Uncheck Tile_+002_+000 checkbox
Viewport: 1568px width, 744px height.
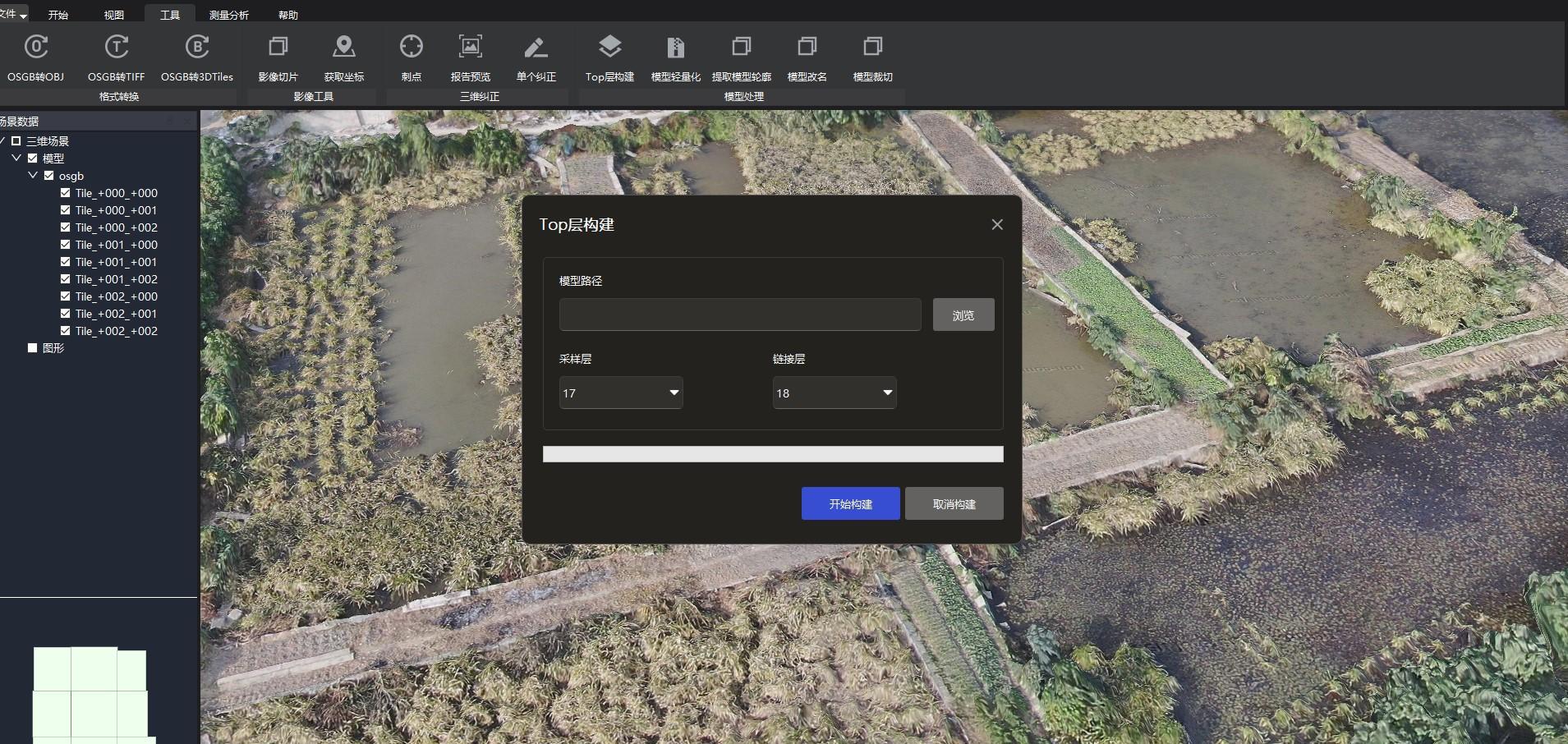tap(65, 296)
